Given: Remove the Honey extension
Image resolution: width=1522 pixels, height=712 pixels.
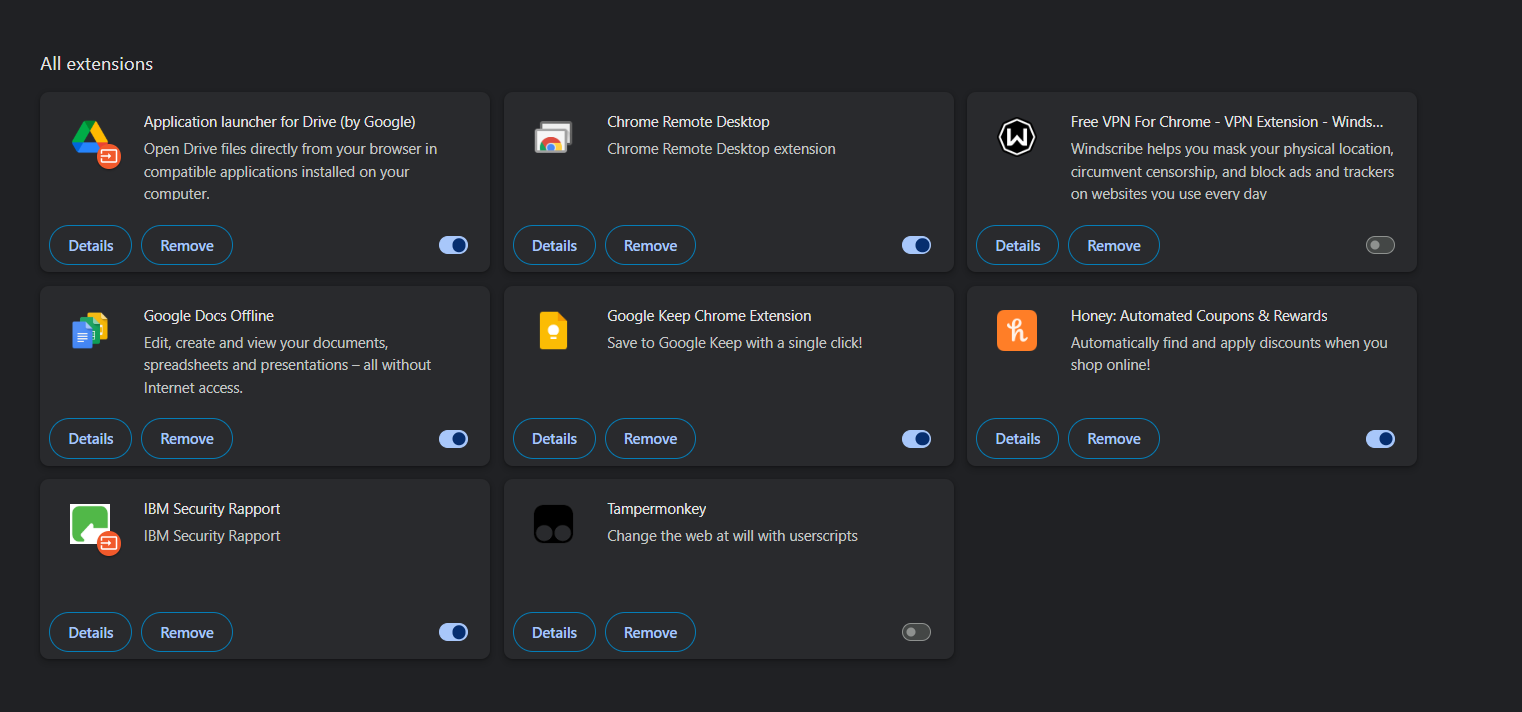Looking at the screenshot, I should 1114,438.
